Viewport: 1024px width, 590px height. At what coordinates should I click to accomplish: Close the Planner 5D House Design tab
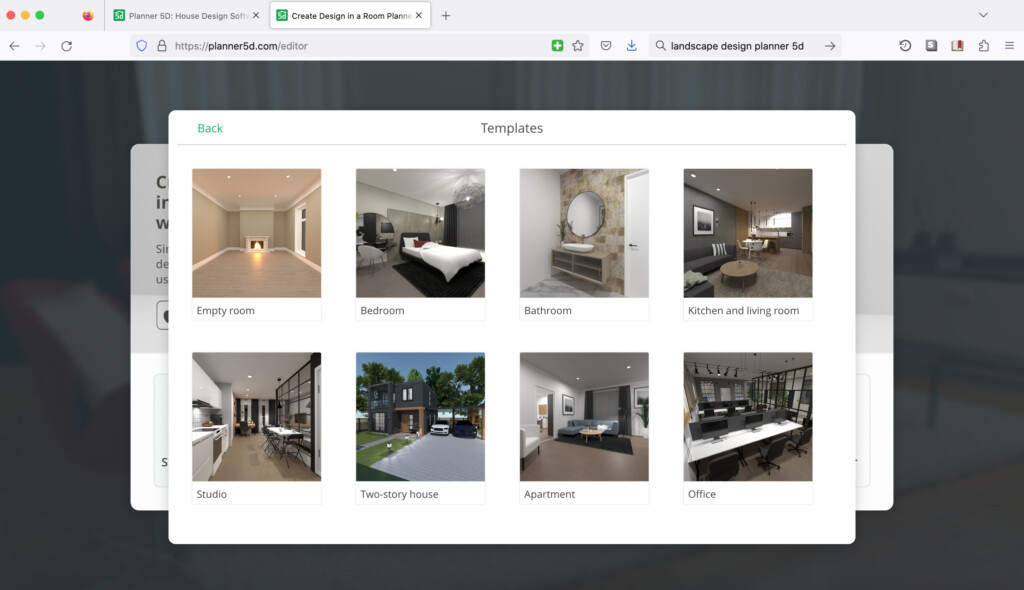tap(256, 15)
